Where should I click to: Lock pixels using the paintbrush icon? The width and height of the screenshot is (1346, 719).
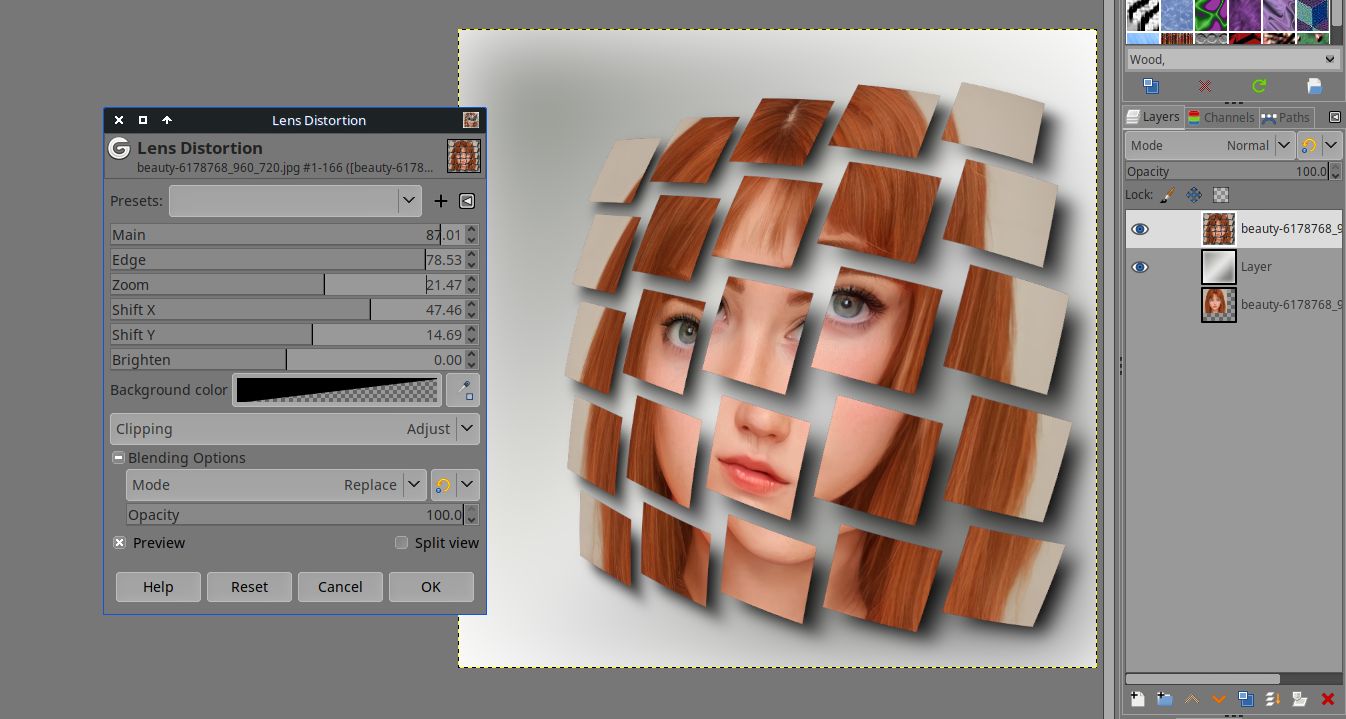coord(1167,195)
